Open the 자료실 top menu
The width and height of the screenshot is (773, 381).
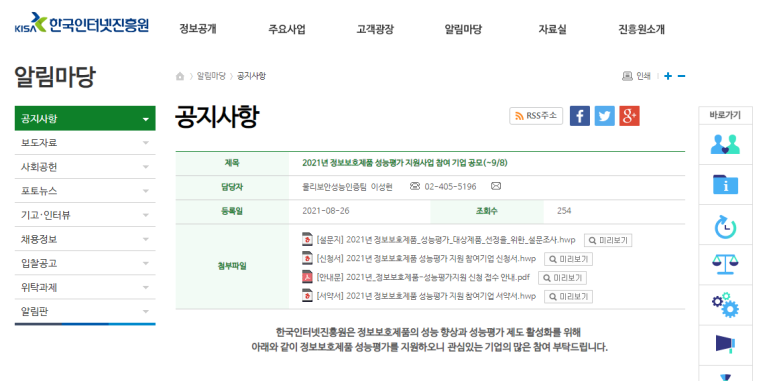pyautogui.click(x=552, y=29)
